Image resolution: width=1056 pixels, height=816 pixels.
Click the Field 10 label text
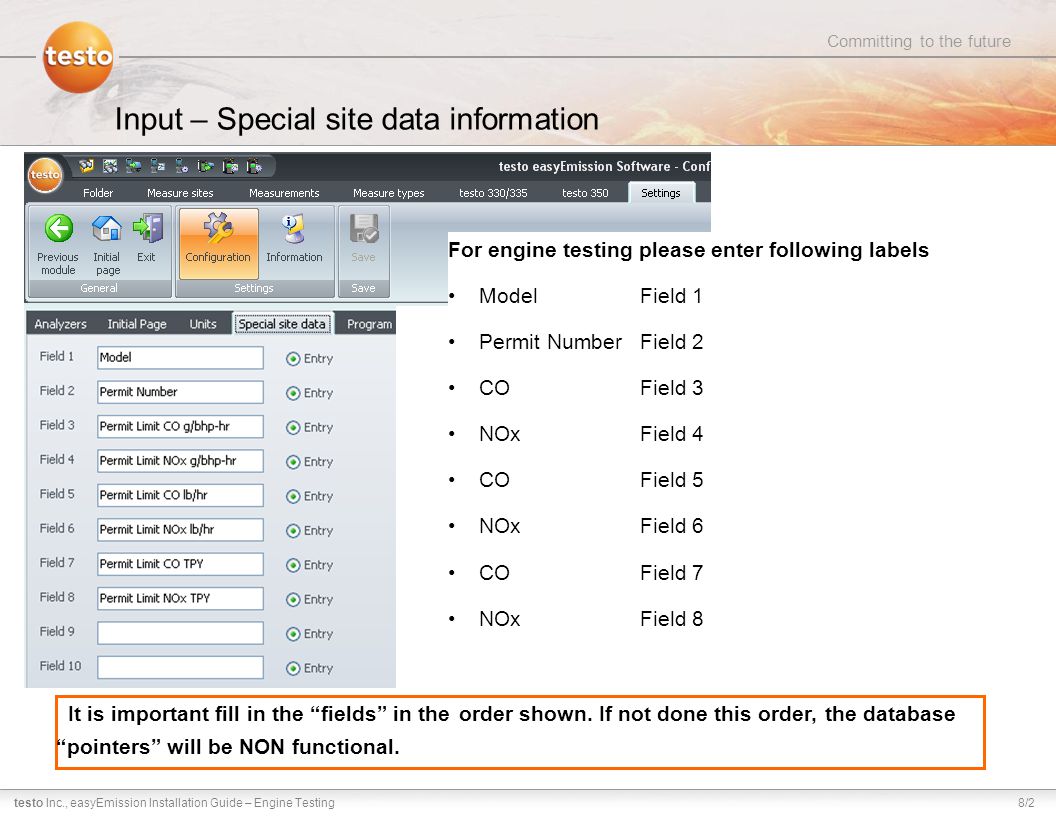point(60,666)
